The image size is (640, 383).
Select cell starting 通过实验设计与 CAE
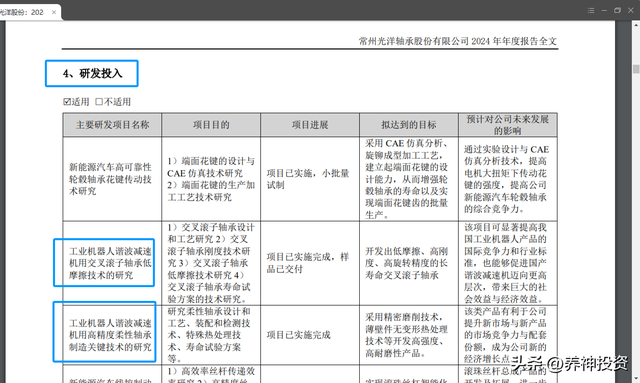508,179
